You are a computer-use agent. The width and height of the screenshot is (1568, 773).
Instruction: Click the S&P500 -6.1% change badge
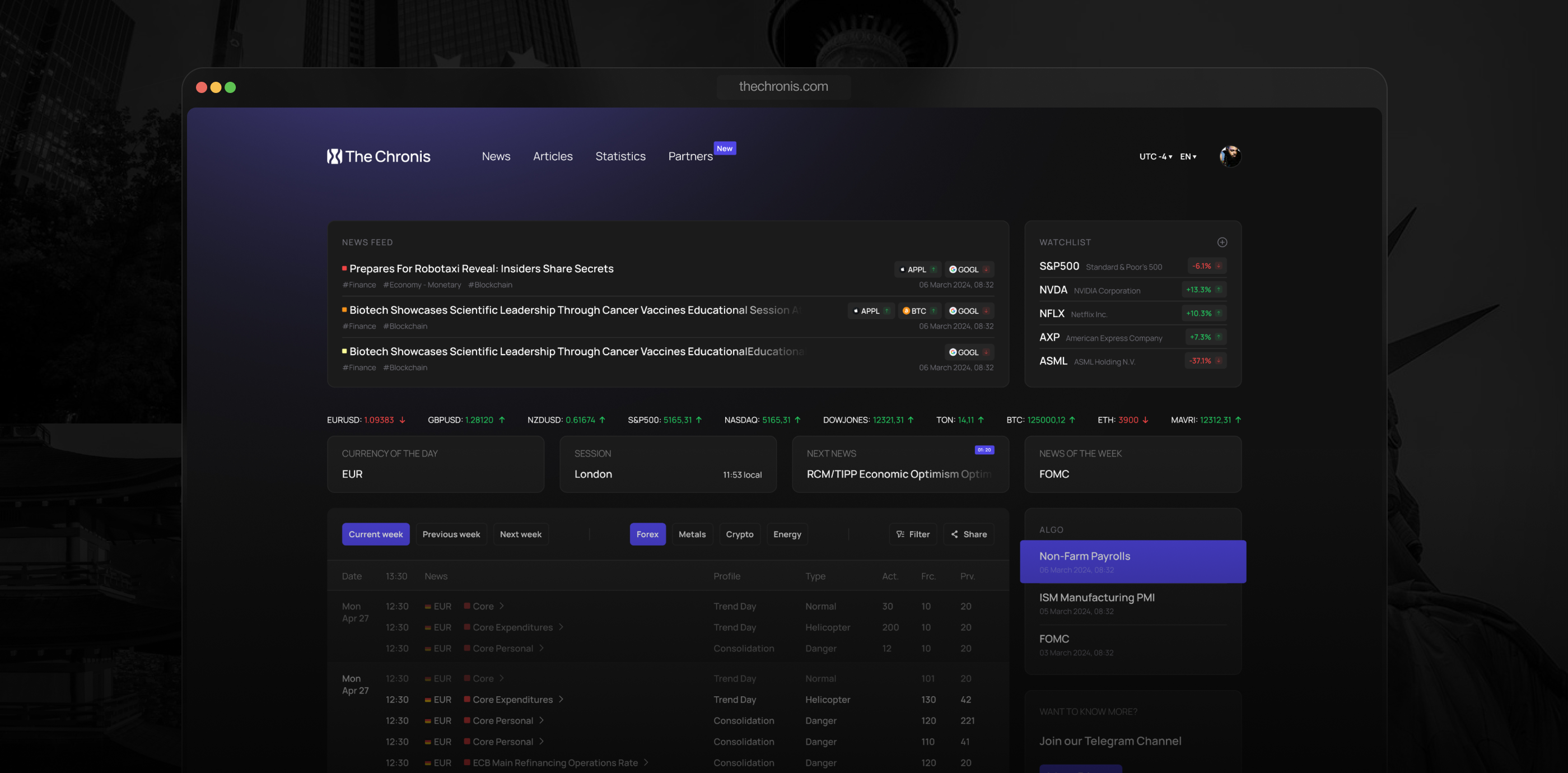pos(1206,266)
